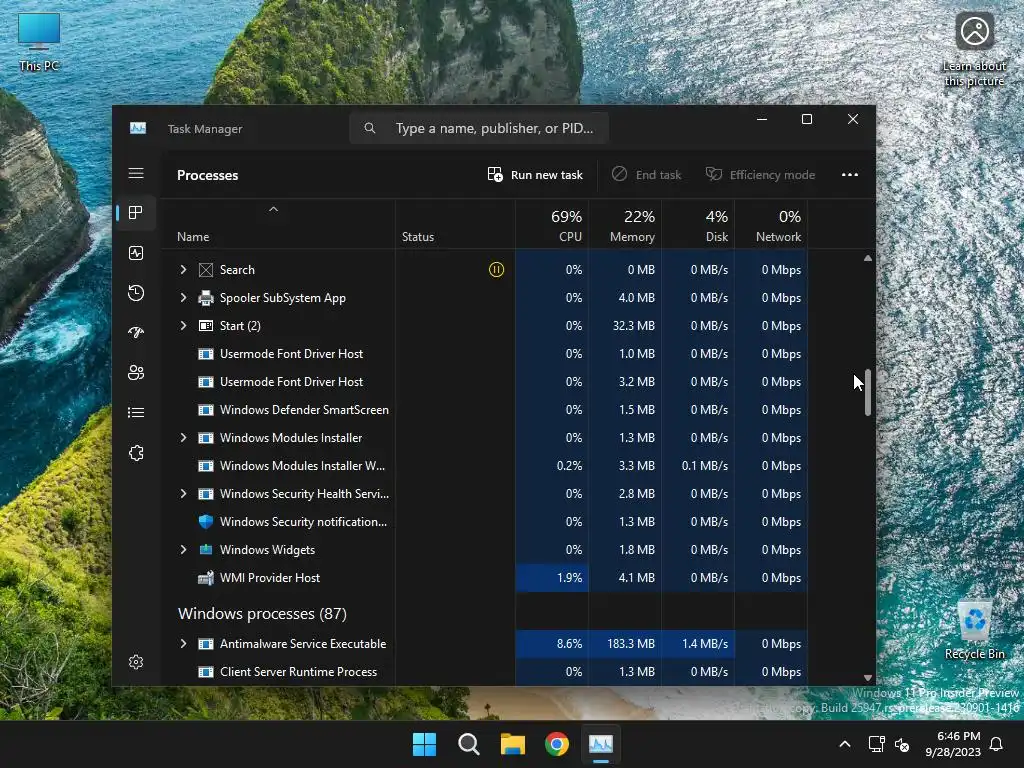Click Task Manager taskbar icon
This screenshot has width=1024, height=768.
tap(601, 744)
